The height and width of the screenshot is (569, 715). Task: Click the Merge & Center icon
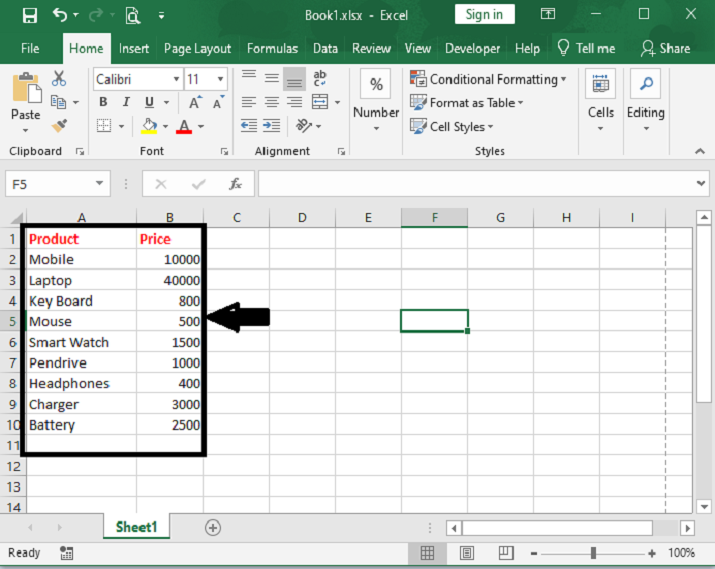320,102
